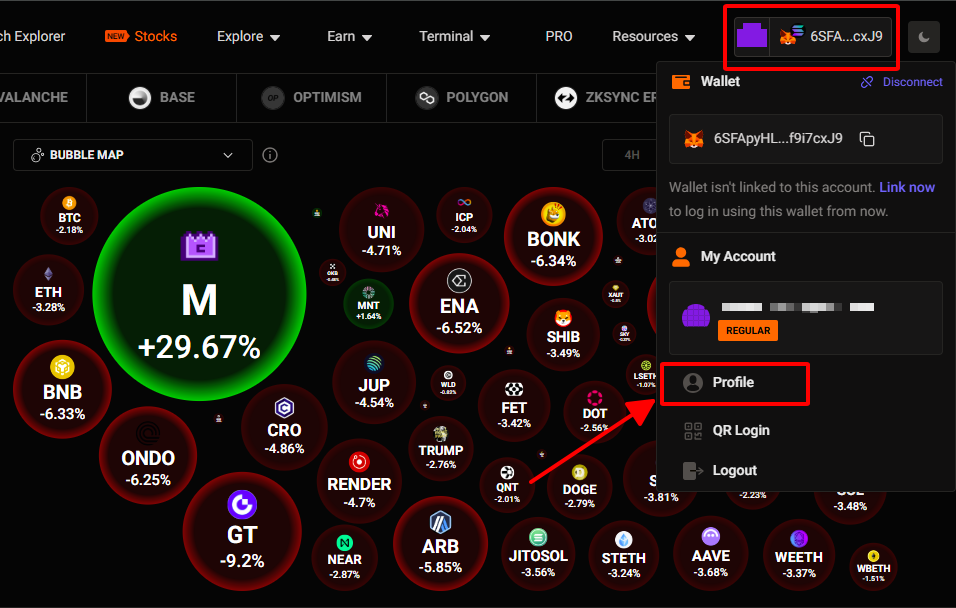The image size is (956, 608).
Task: Toggle dark mode moon icon
Action: click(x=924, y=37)
